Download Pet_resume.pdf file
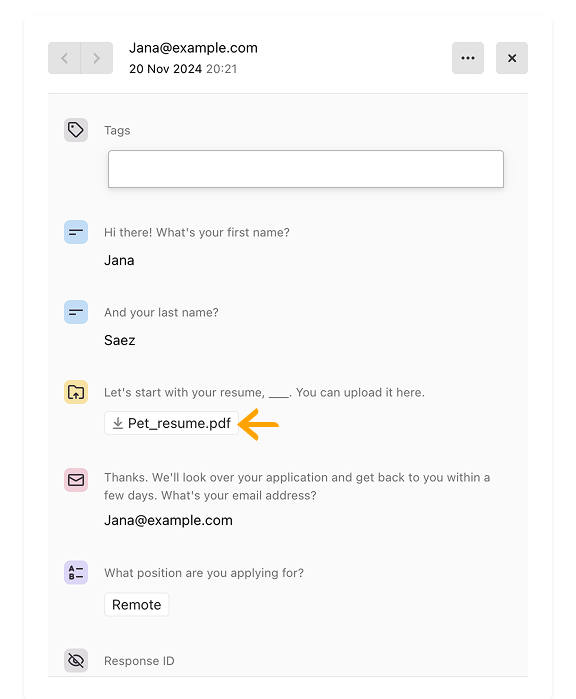This screenshot has height=699, width=576. (x=172, y=423)
